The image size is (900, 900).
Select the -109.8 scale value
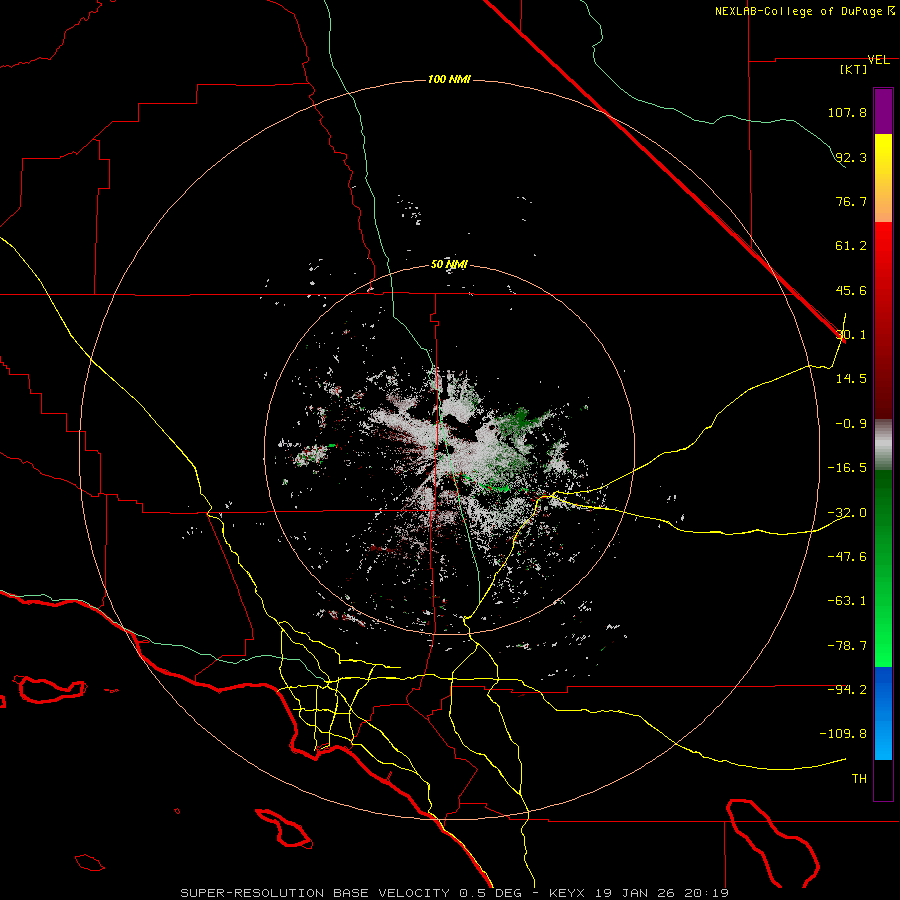coord(843,734)
